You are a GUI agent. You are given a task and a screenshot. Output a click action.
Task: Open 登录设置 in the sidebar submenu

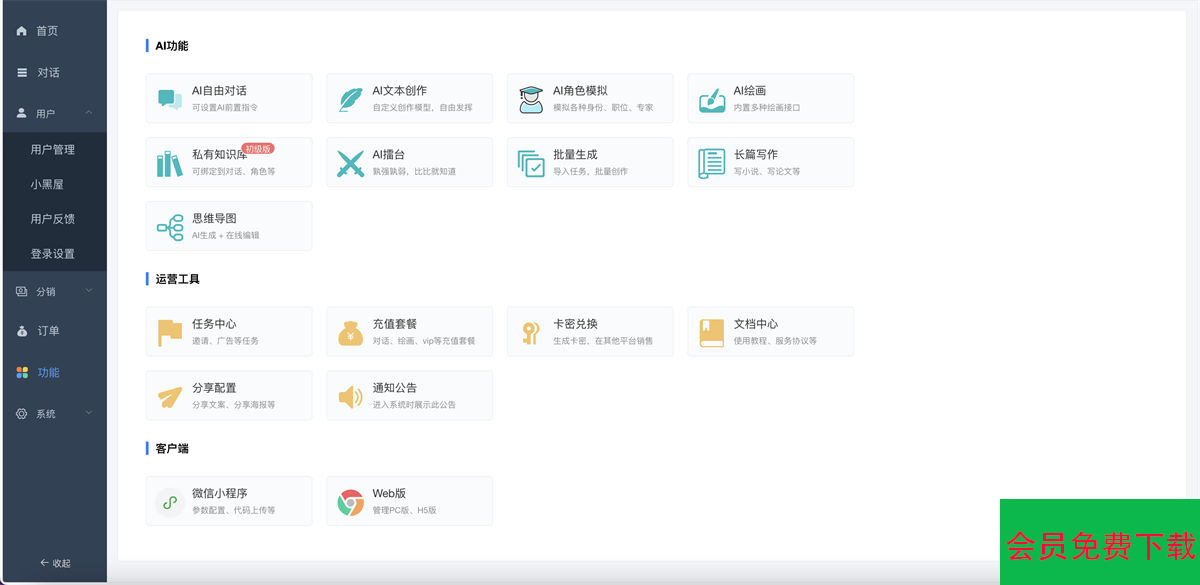click(52, 254)
